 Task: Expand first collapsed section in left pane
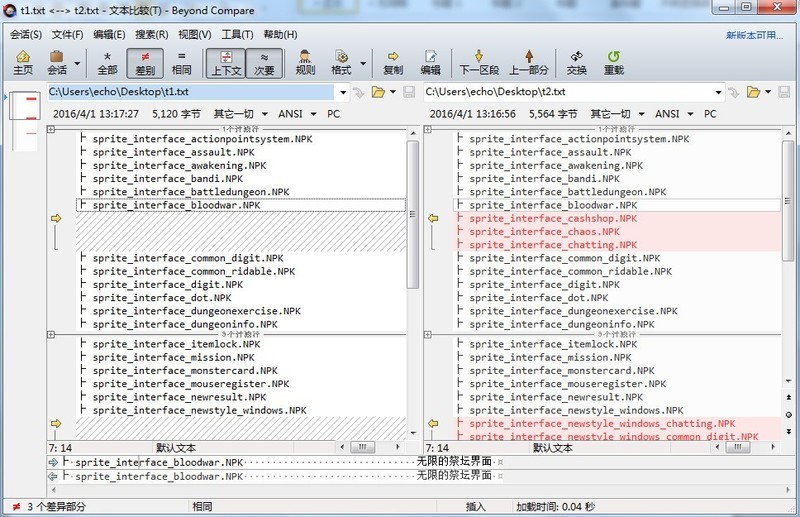point(51,130)
